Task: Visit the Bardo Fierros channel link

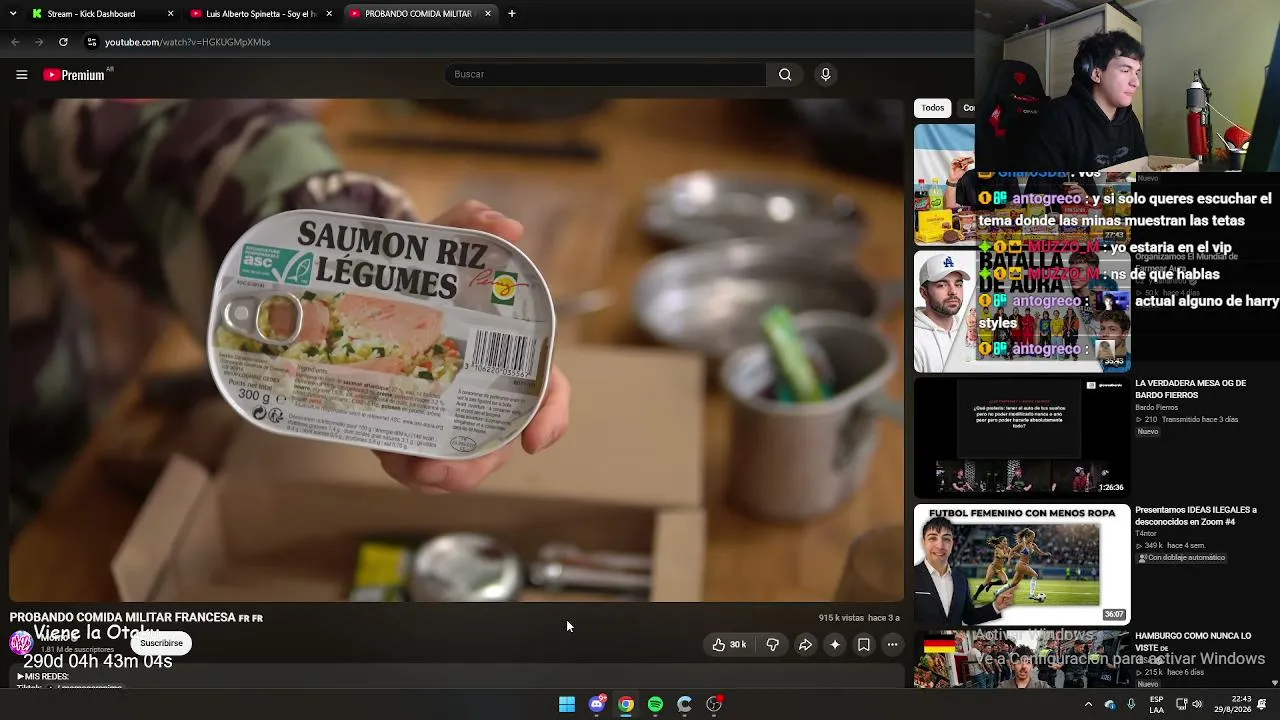Action: tap(1157, 407)
